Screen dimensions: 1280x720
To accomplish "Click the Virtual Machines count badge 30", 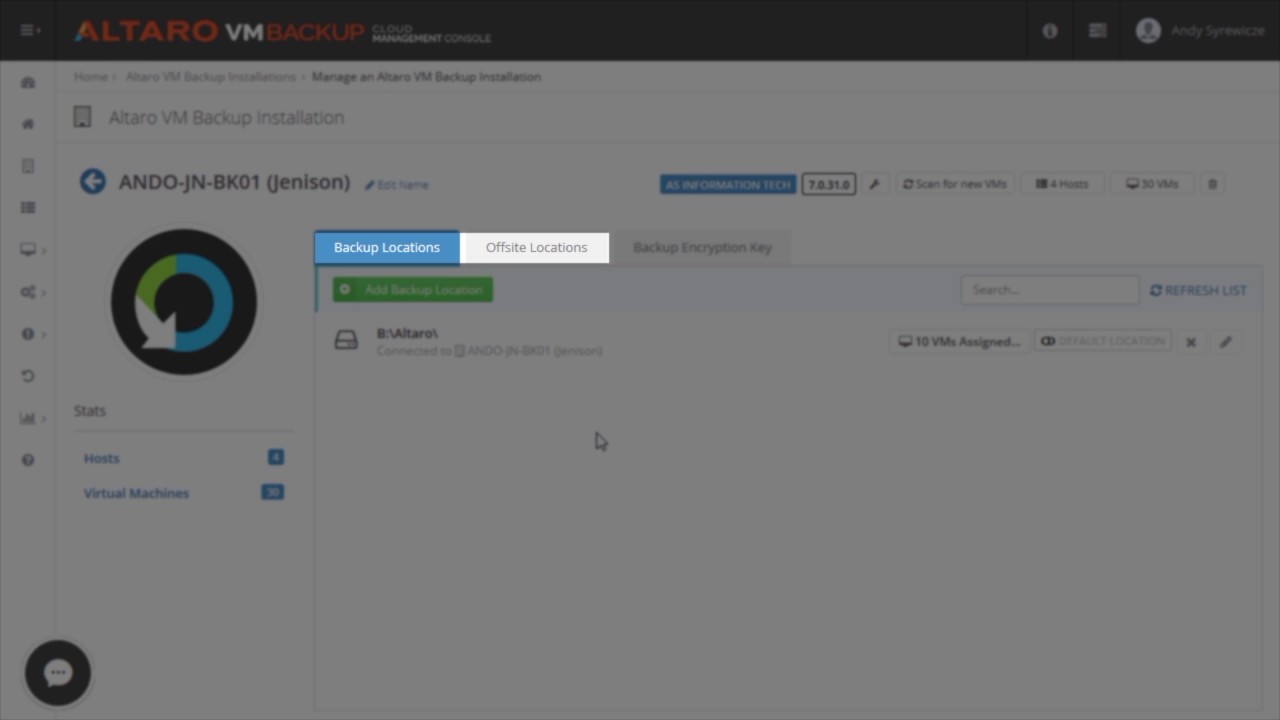I will click(272, 492).
